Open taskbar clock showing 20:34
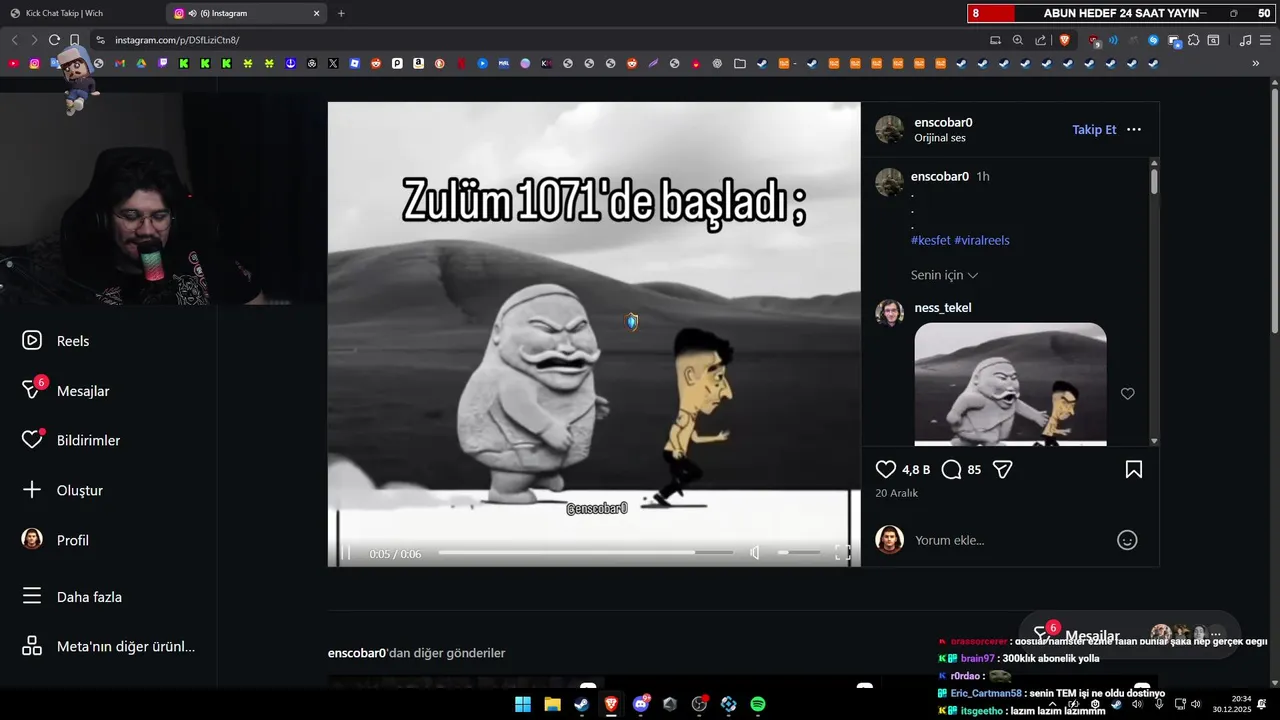This screenshot has width=1280, height=720. pos(1232,704)
